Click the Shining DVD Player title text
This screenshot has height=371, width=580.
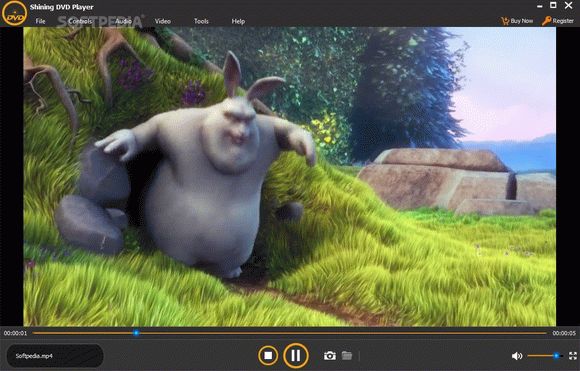tap(61, 7)
